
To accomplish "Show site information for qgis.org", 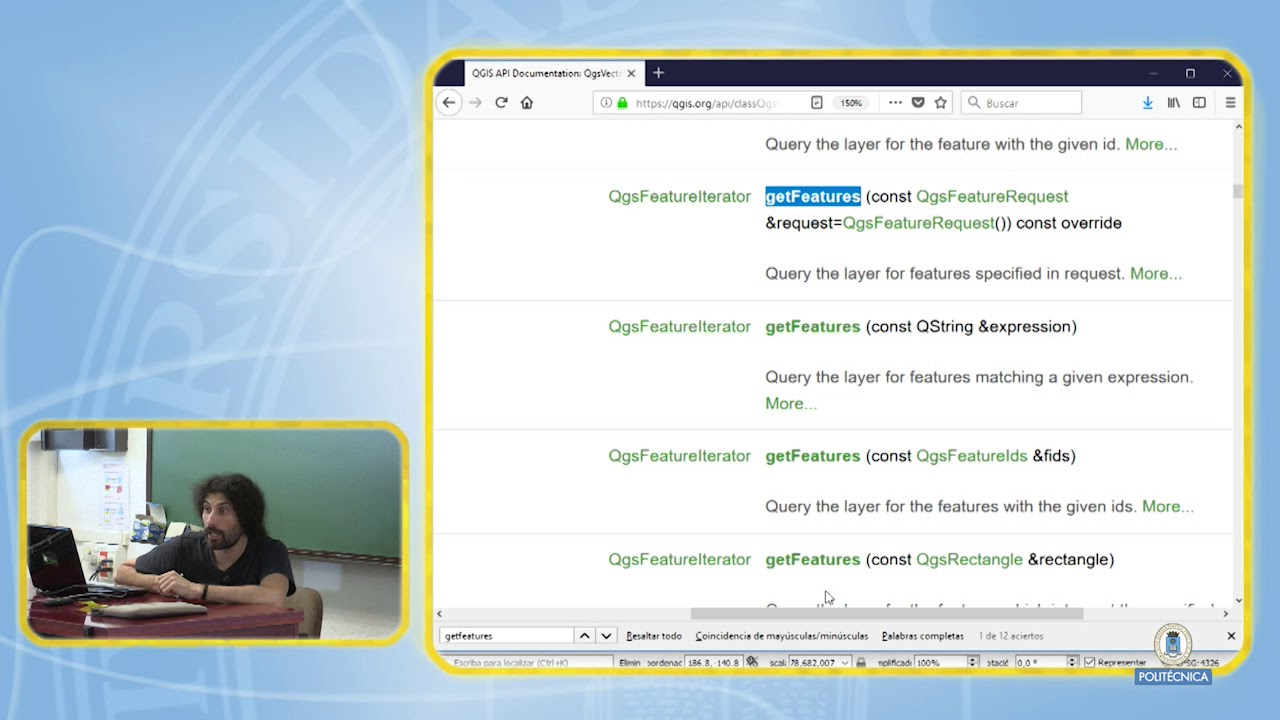I will [x=606, y=103].
